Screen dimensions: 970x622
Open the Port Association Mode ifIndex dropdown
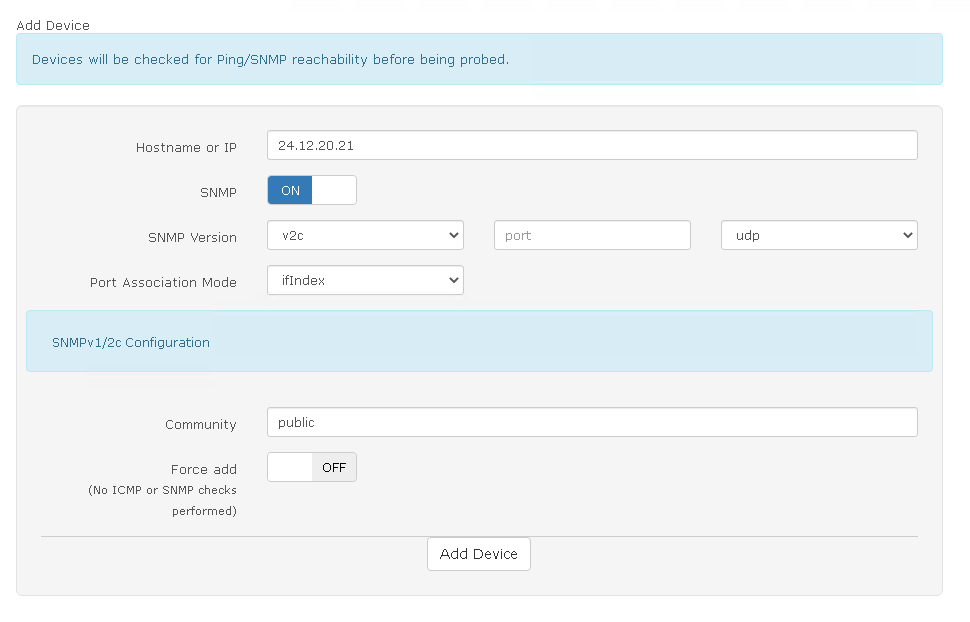365,281
